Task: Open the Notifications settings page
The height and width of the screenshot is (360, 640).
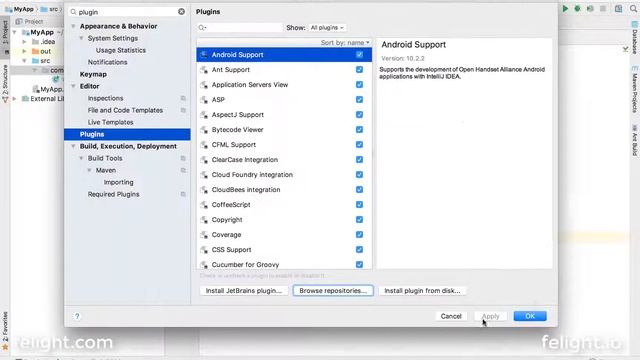Action: [x=107, y=62]
